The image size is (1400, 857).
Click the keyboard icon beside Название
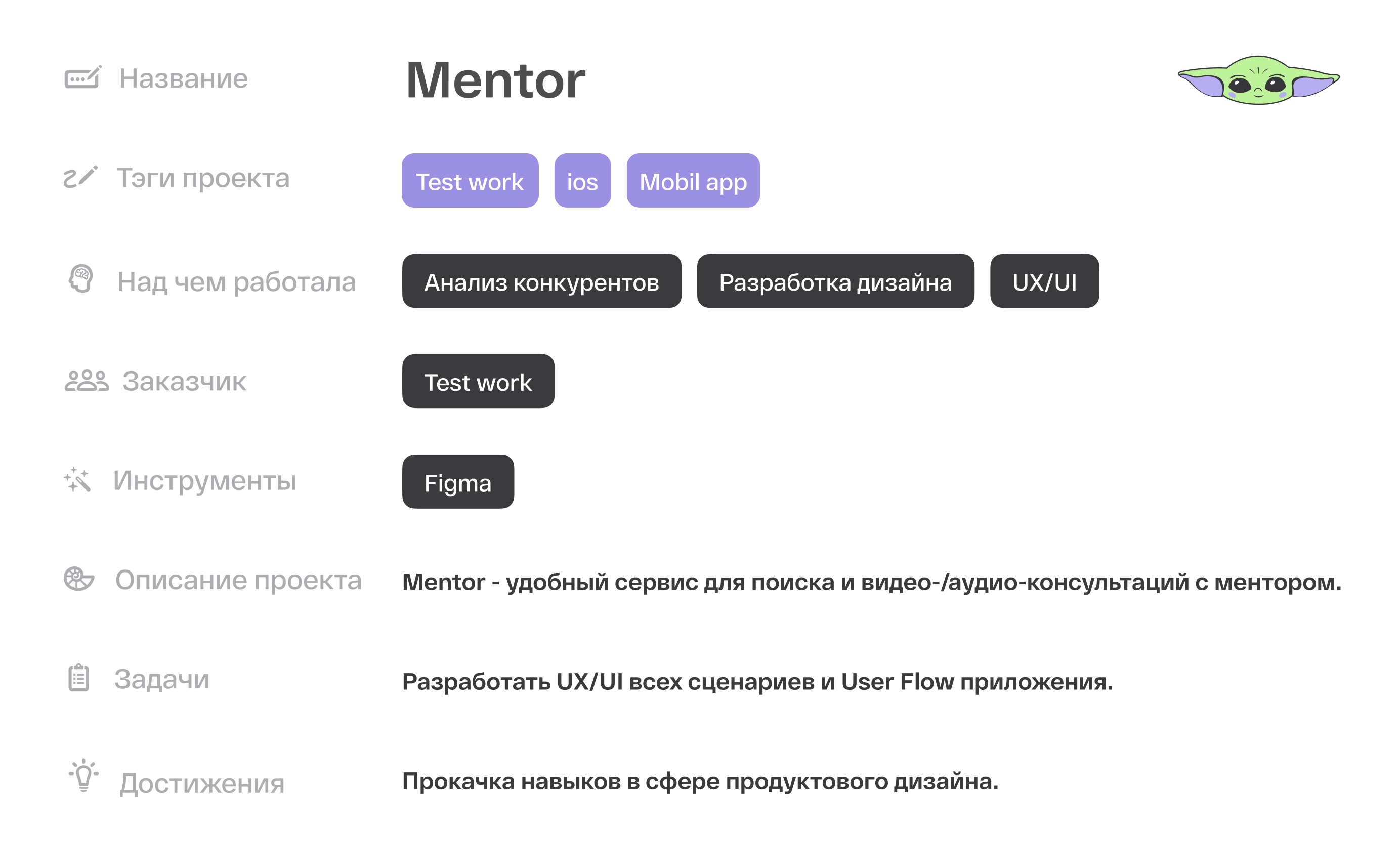click(82, 77)
